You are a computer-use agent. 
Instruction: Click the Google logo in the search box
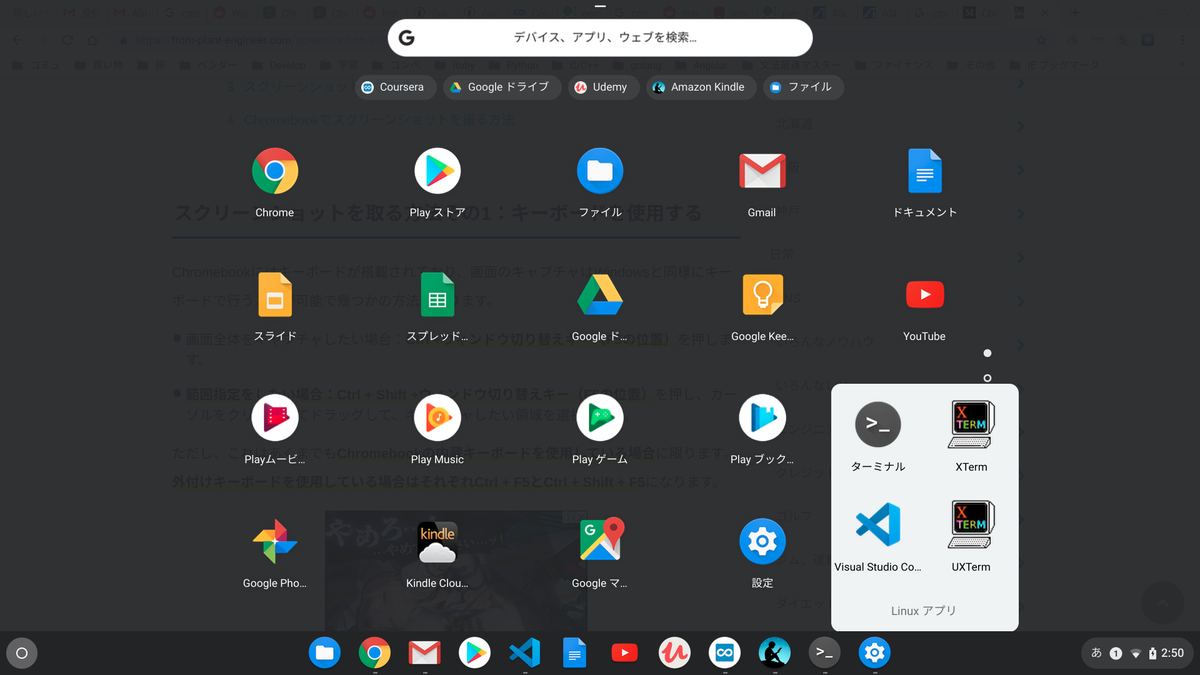406,38
